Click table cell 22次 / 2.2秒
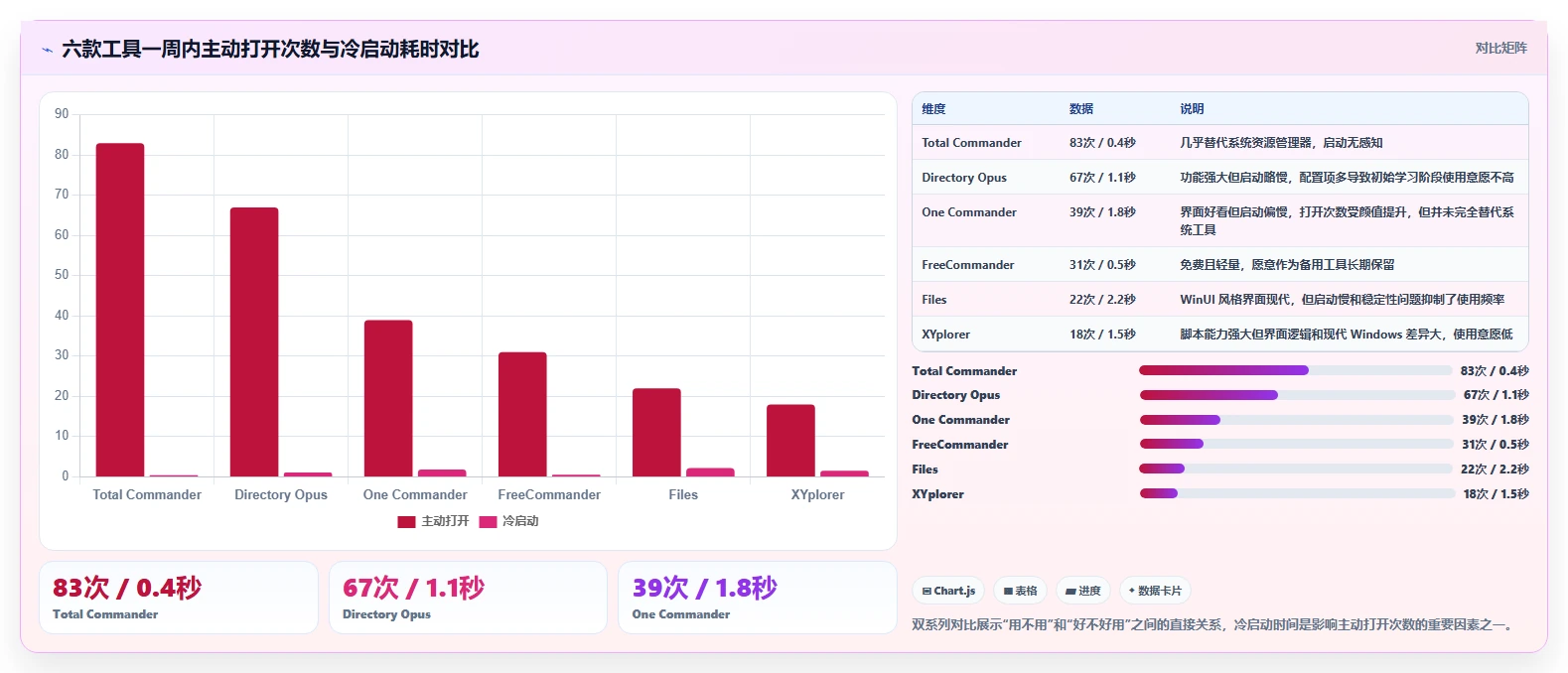 1102,300
